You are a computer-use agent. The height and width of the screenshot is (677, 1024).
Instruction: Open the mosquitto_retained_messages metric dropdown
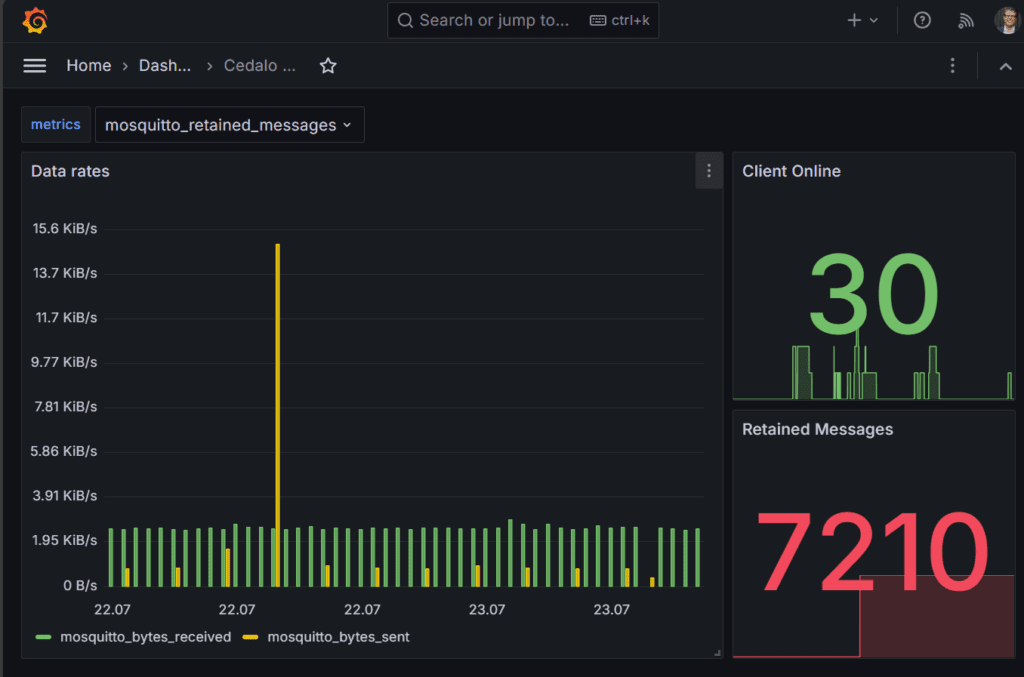click(229, 124)
